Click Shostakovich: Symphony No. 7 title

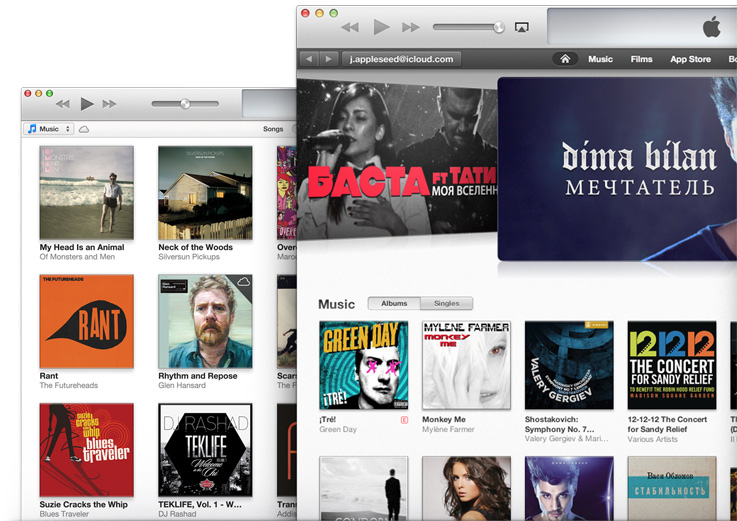point(559,424)
